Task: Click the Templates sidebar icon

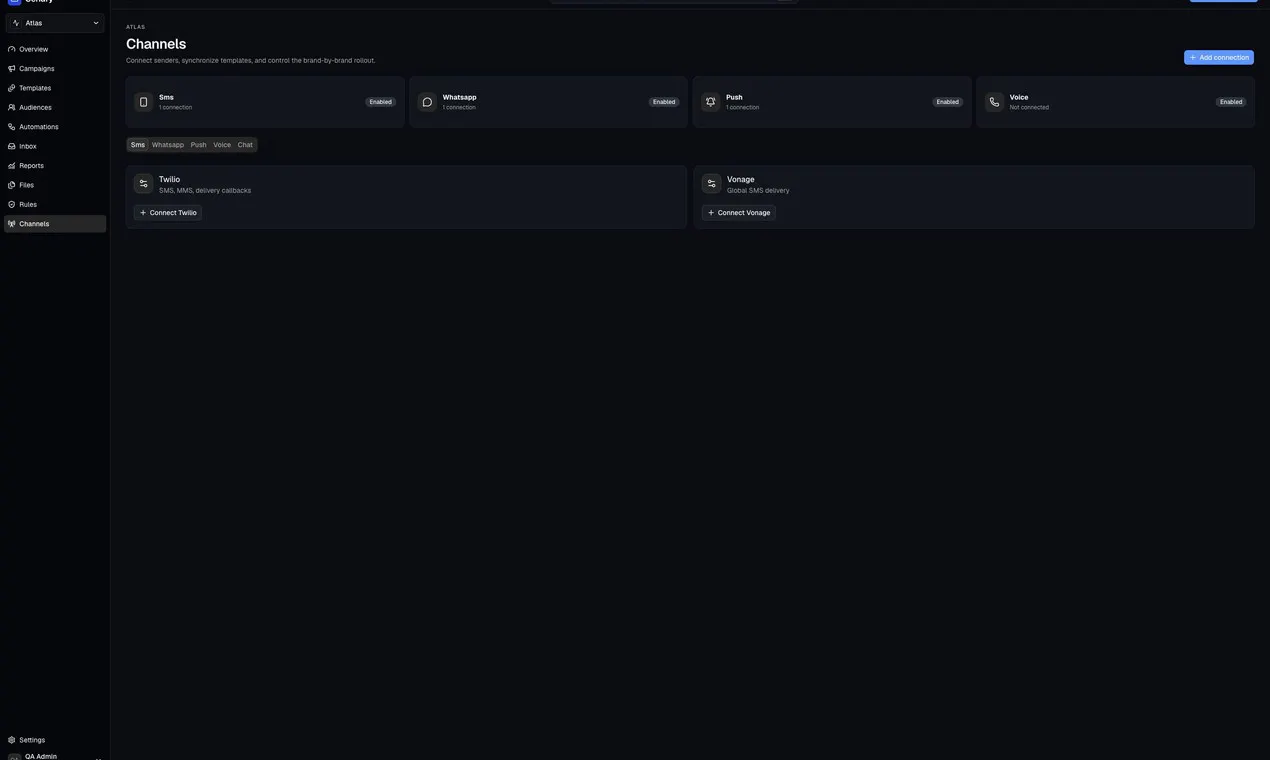Action: pyautogui.click(x=12, y=88)
